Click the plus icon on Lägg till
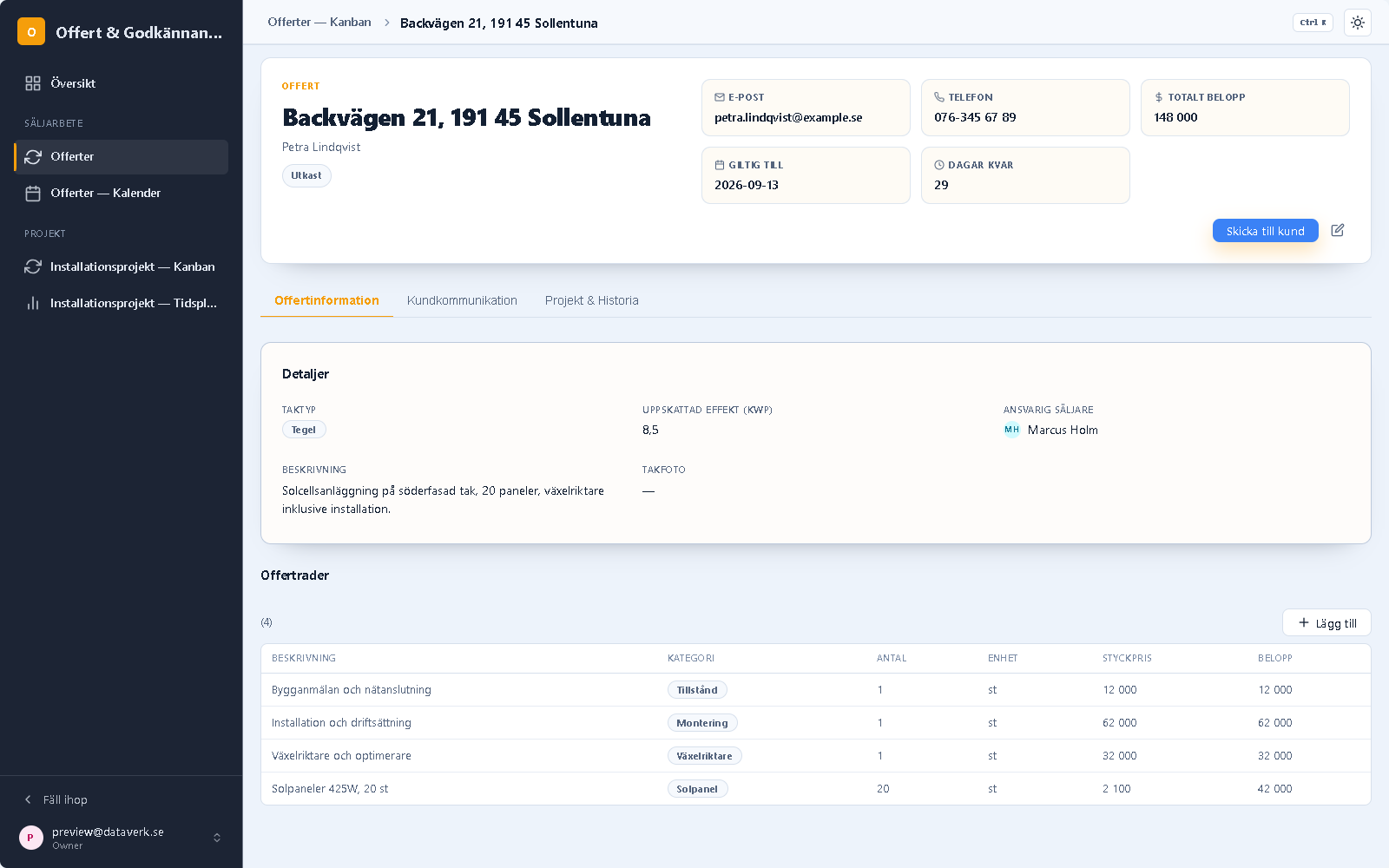1389x868 pixels. [1303, 622]
